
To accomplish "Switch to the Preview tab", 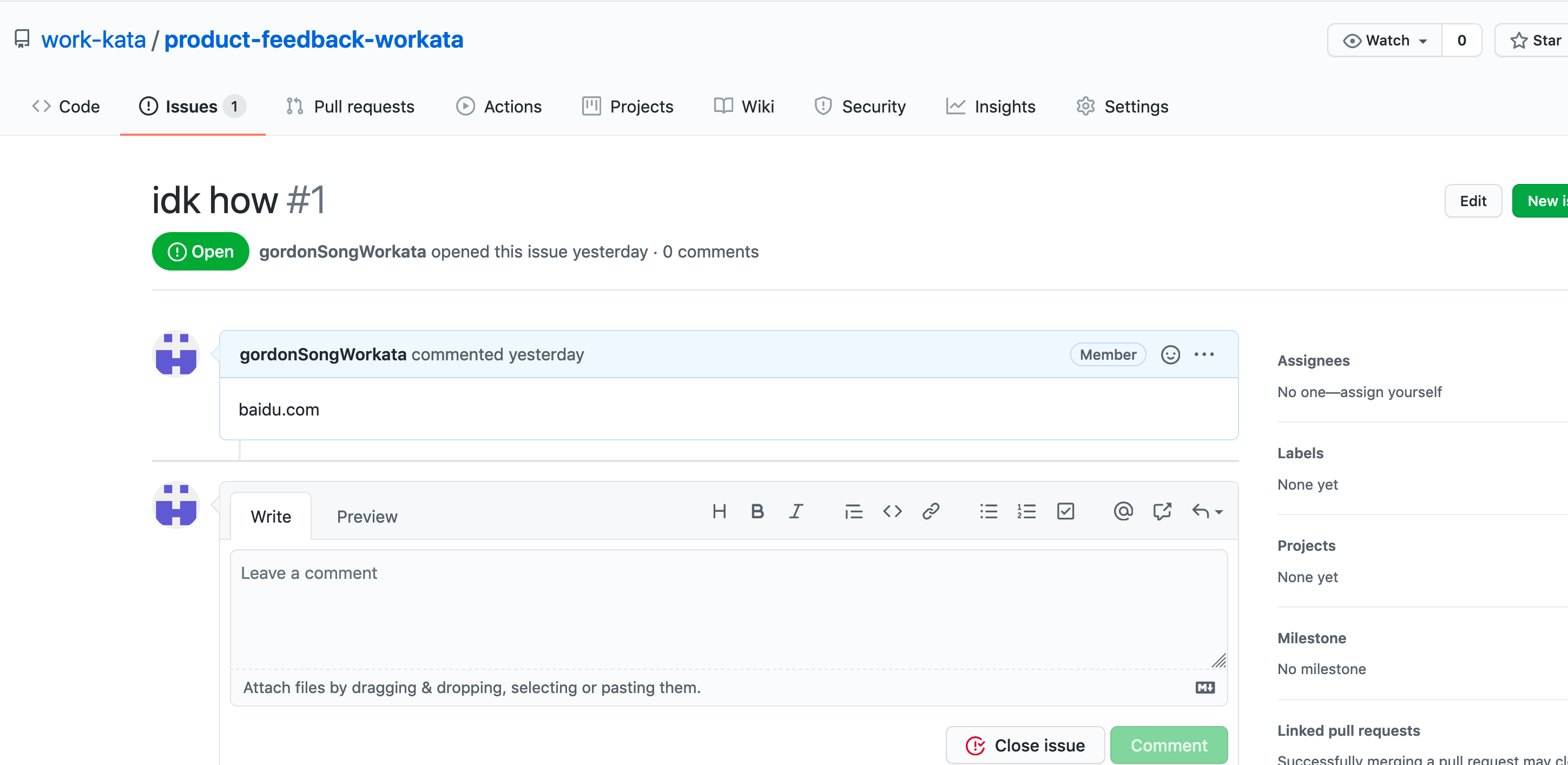I will [366, 517].
